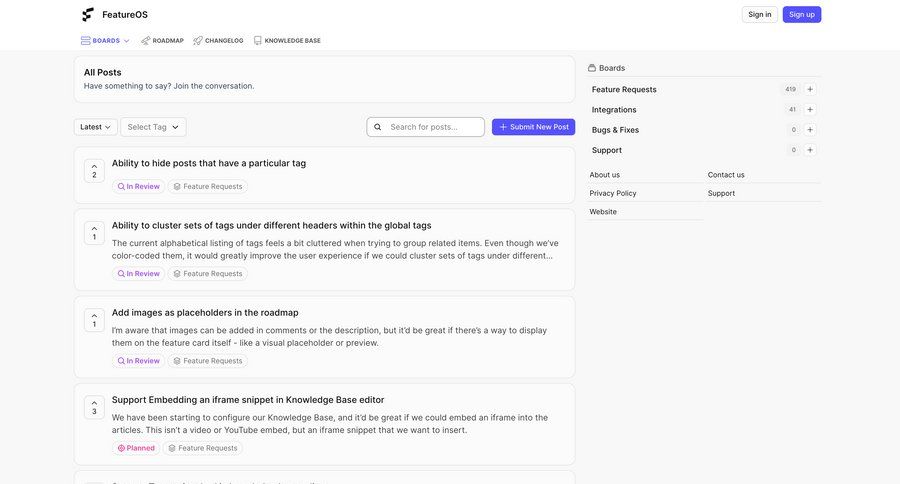Open the Latest sort dropdown
The width and height of the screenshot is (900, 484).
click(x=95, y=127)
